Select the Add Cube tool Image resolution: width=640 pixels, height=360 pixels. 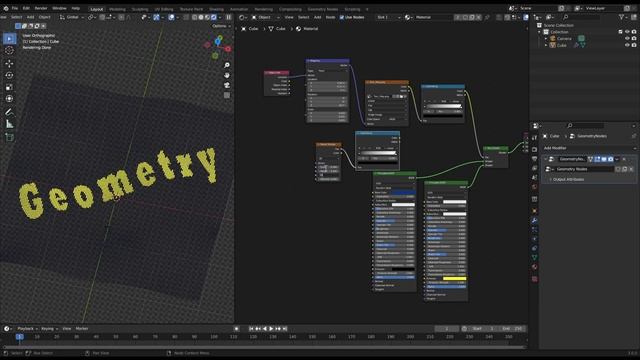click(x=9, y=137)
